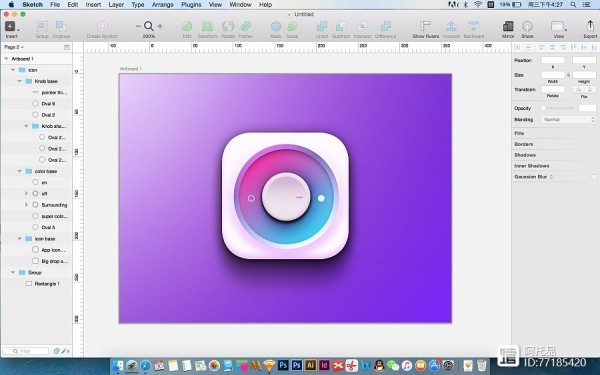Select the Big drop shadow layer

click(36, 261)
